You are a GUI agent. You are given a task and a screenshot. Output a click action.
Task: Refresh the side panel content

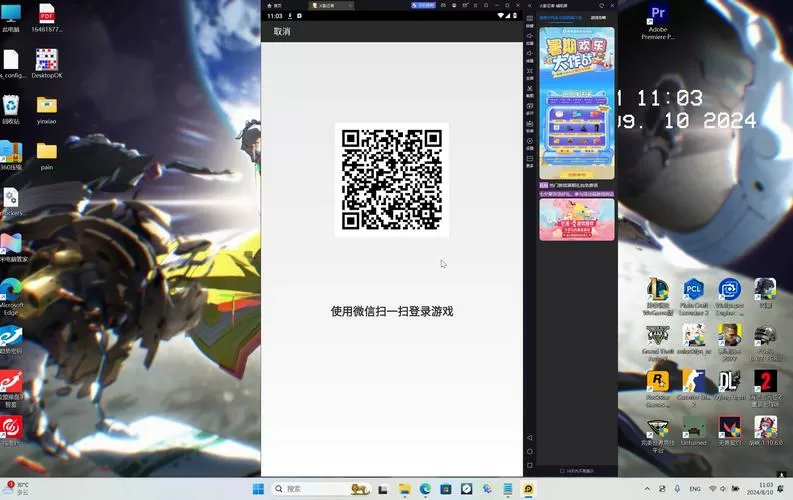pos(601,6)
